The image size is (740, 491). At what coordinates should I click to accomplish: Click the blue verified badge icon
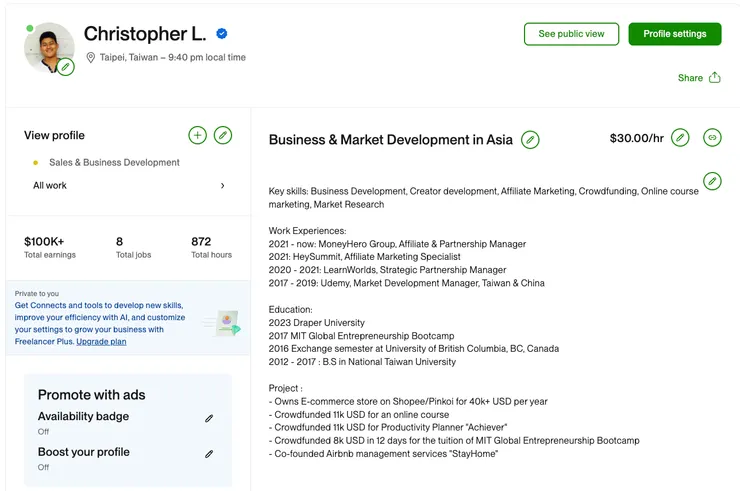[x=221, y=34]
